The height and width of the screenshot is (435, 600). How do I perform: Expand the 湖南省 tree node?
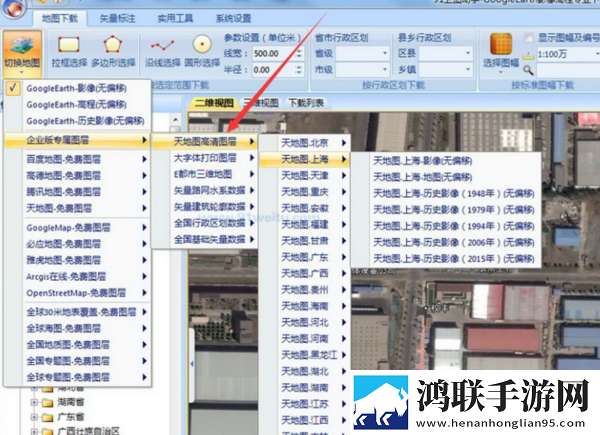point(34,402)
